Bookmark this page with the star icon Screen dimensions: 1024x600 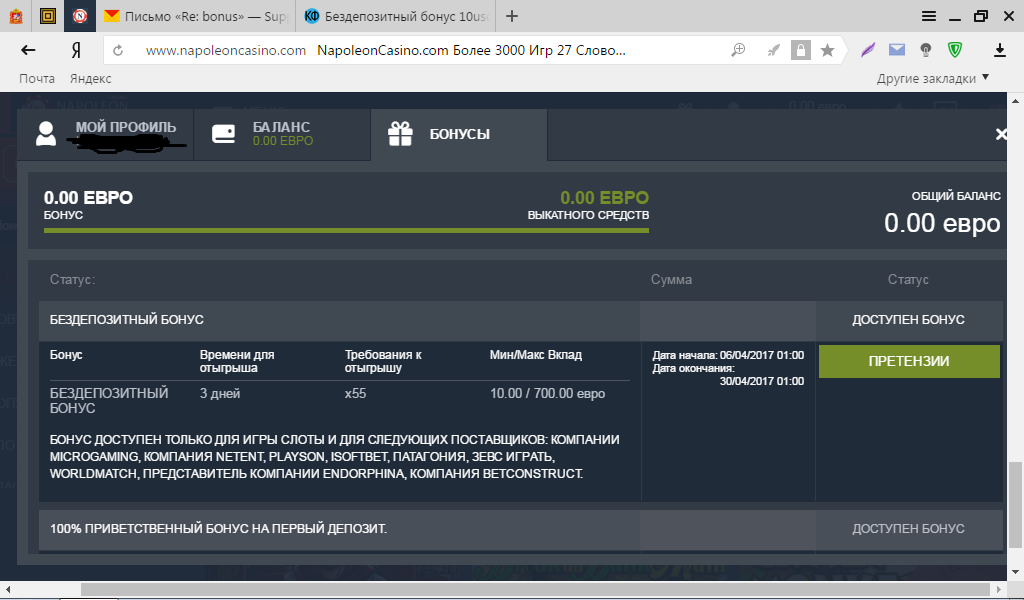pos(827,50)
